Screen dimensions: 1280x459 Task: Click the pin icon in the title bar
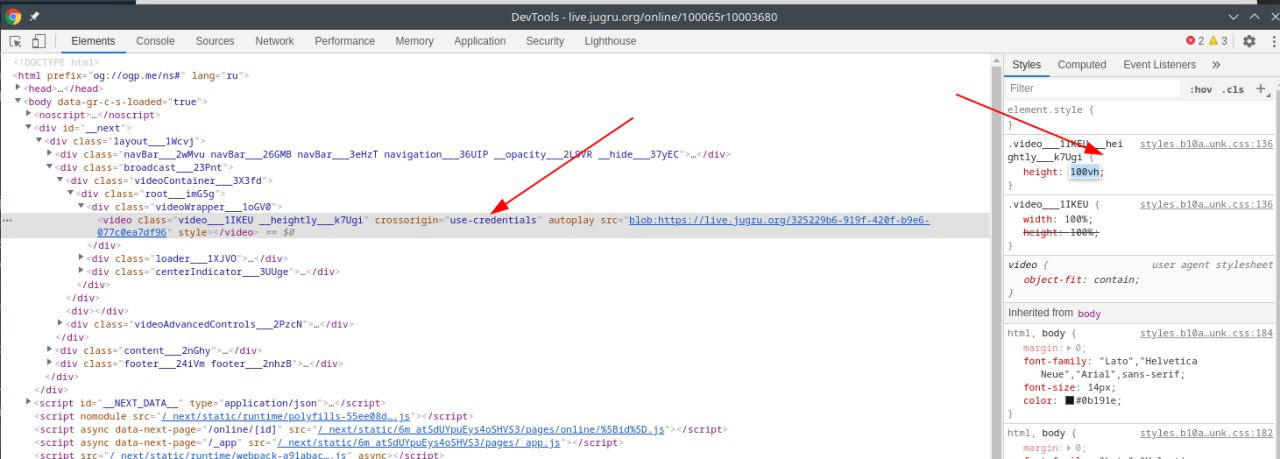[35, 17]
